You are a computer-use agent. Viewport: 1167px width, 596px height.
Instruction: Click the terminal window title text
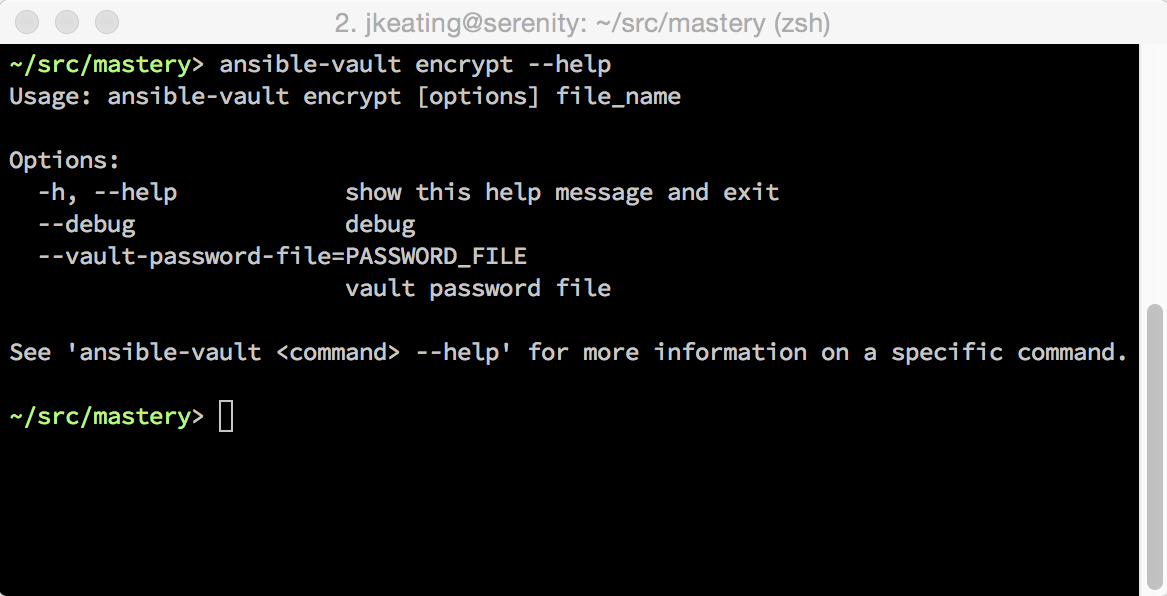(x=583, y=22)
